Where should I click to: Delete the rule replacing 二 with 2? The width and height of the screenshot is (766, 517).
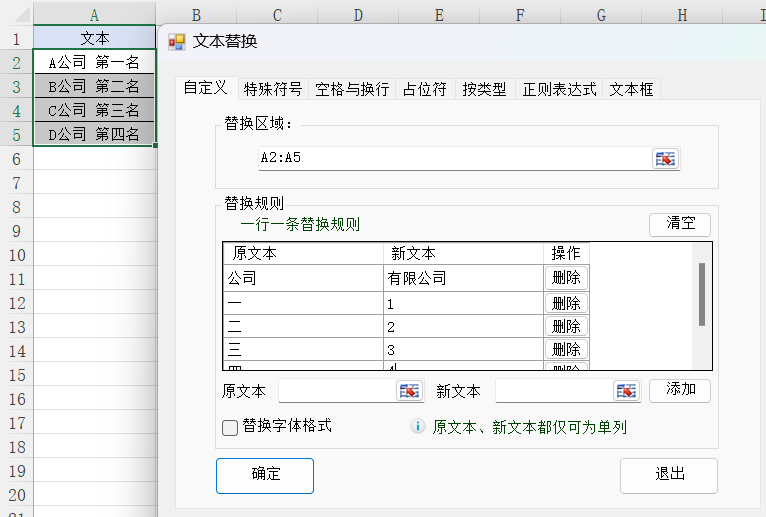click(x=566, y=327)
